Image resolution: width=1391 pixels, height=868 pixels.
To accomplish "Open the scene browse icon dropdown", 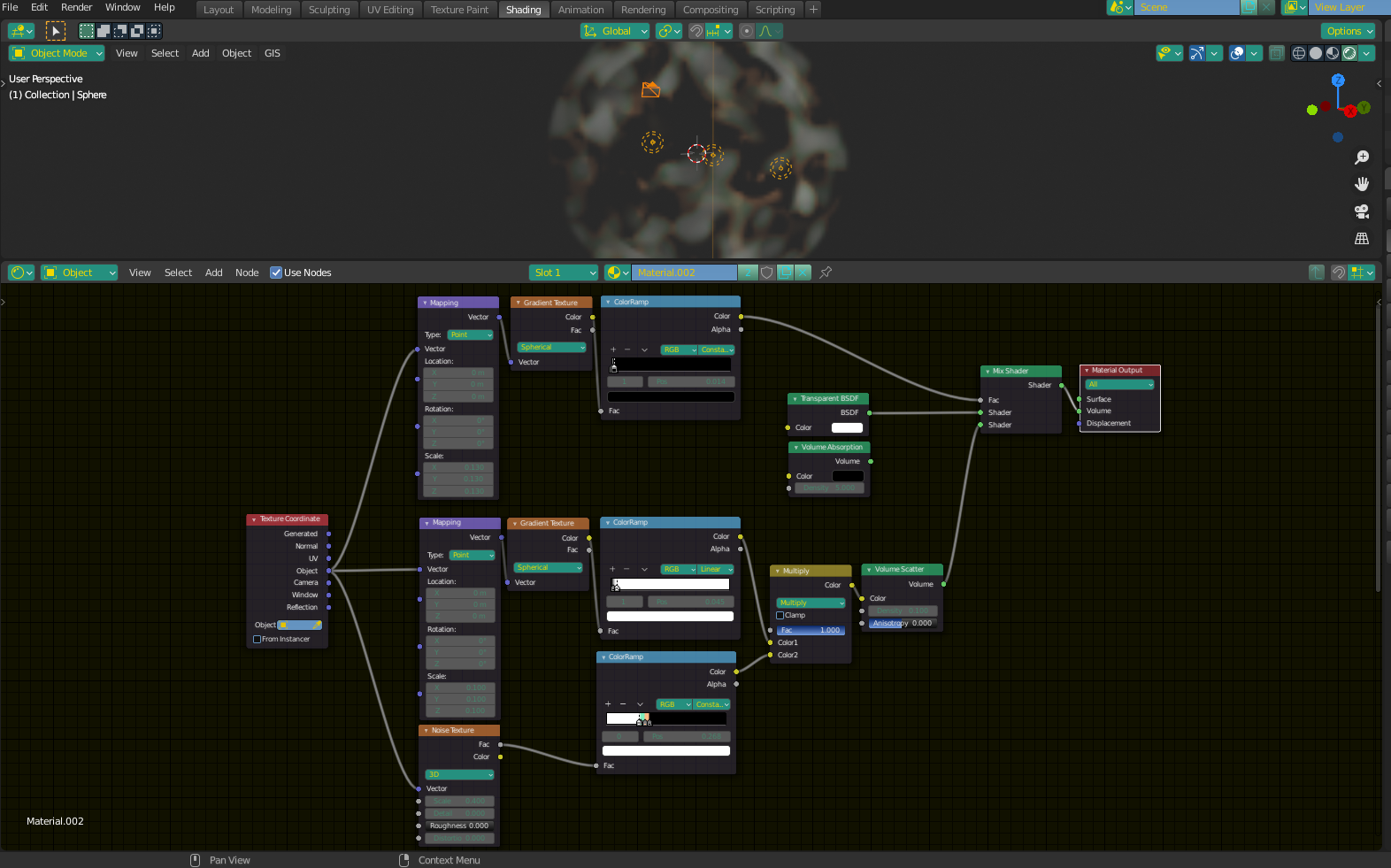I will click(x=1120, y=7).
